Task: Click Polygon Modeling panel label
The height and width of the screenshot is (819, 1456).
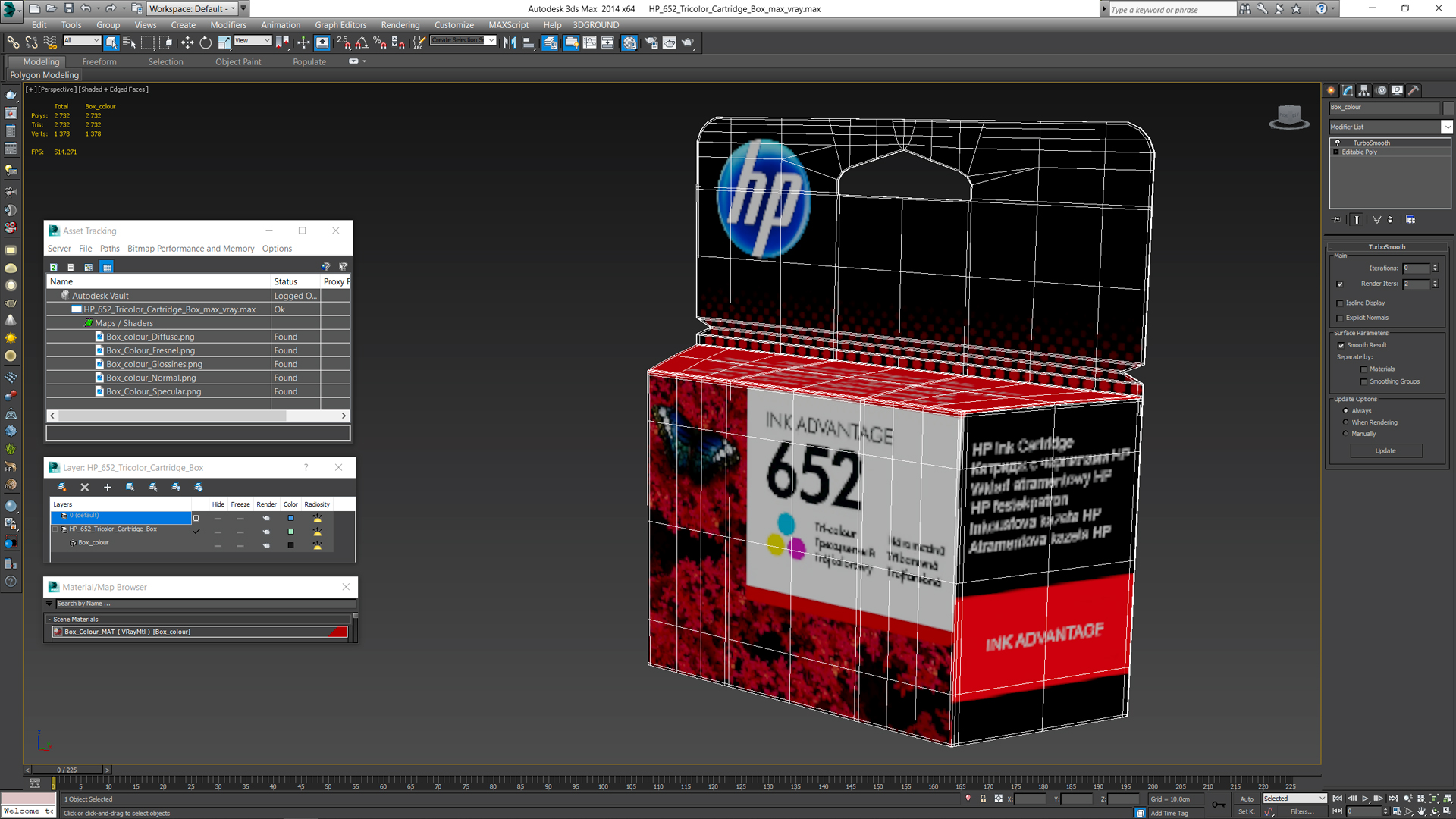Action: pyautogui.click(x=44, y=75)
